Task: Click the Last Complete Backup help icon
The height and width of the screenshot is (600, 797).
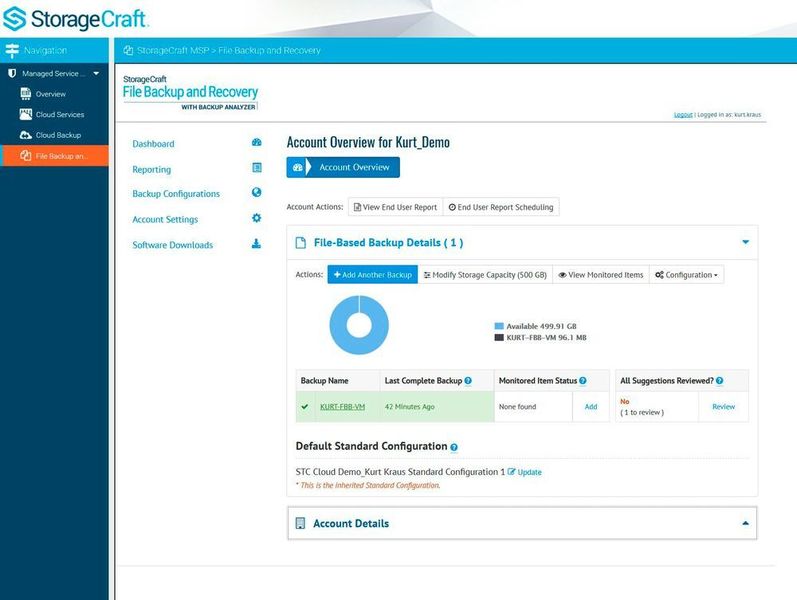Action: click(468, 380)
